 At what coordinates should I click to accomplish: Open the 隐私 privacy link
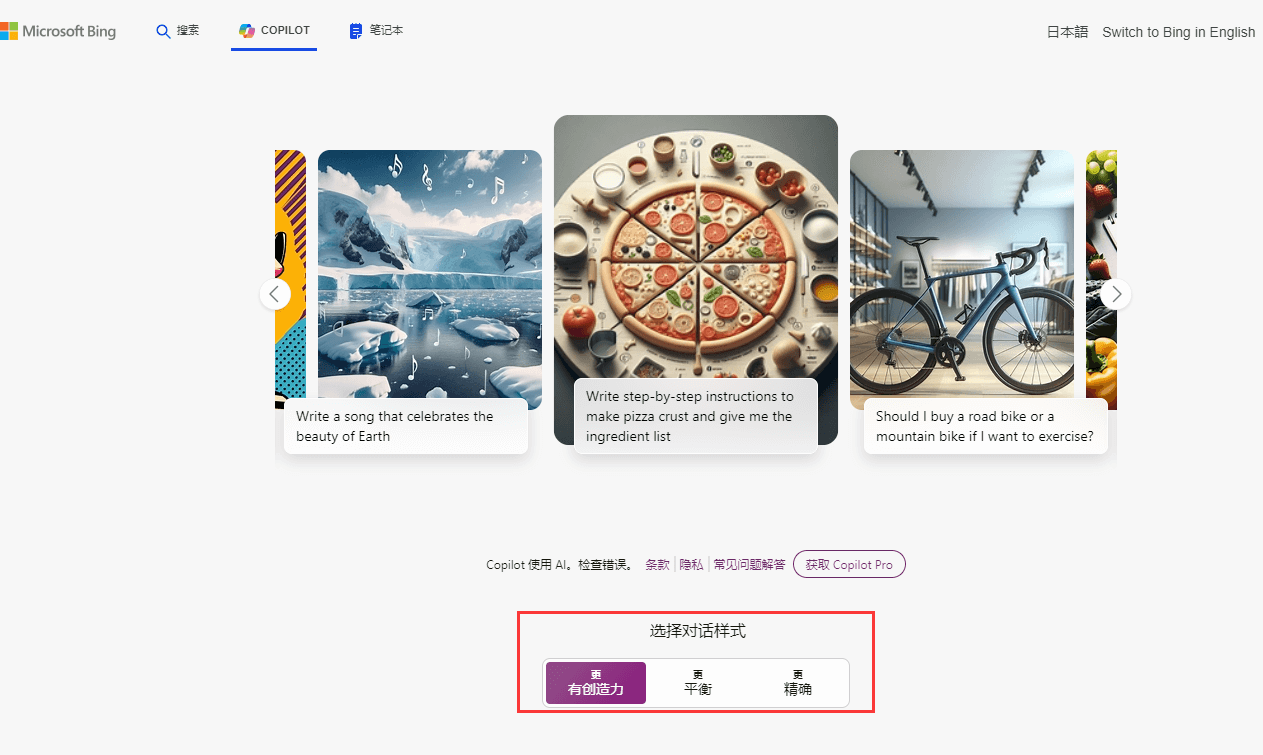coord(690,564)
